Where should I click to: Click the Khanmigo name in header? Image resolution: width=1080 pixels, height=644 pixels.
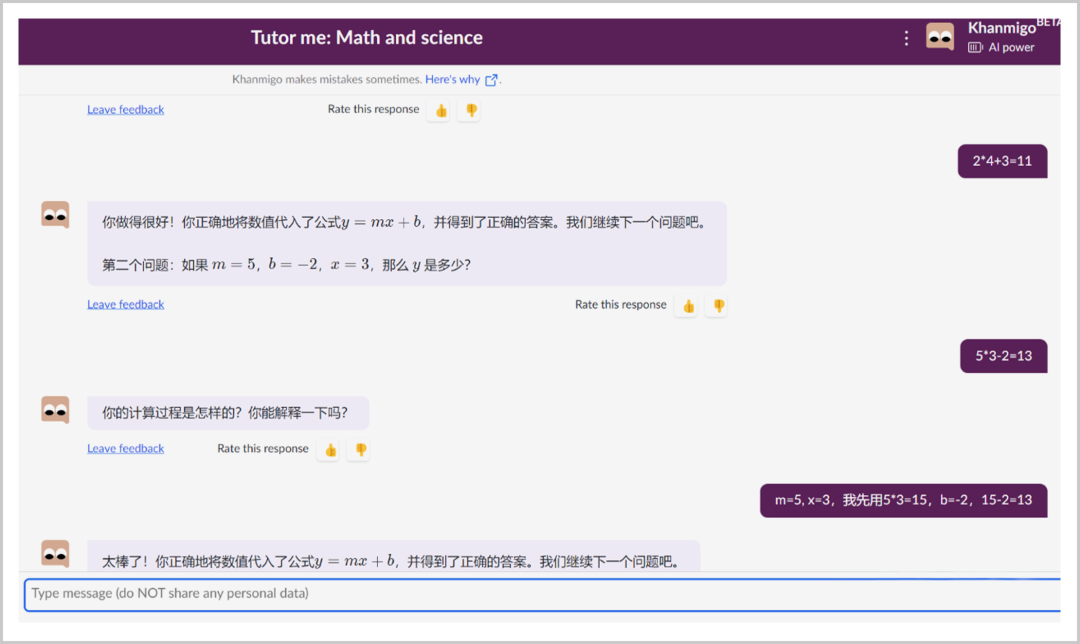[1001, 28]
